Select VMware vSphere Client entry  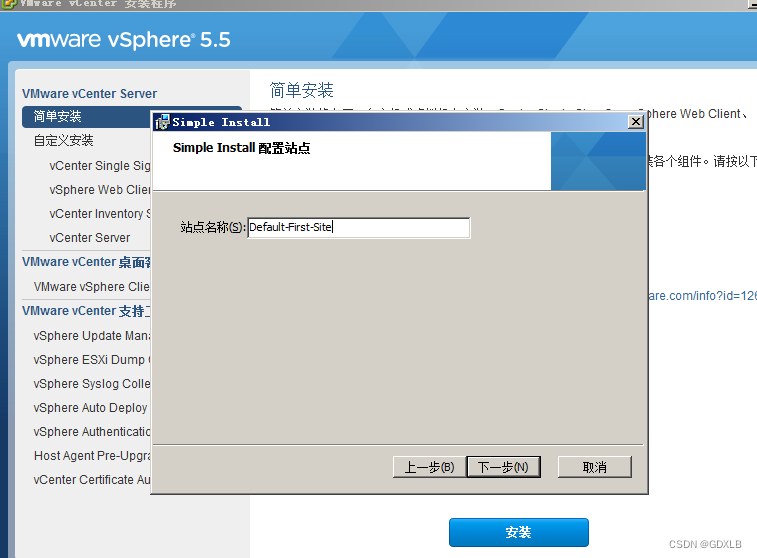point(92,286)
